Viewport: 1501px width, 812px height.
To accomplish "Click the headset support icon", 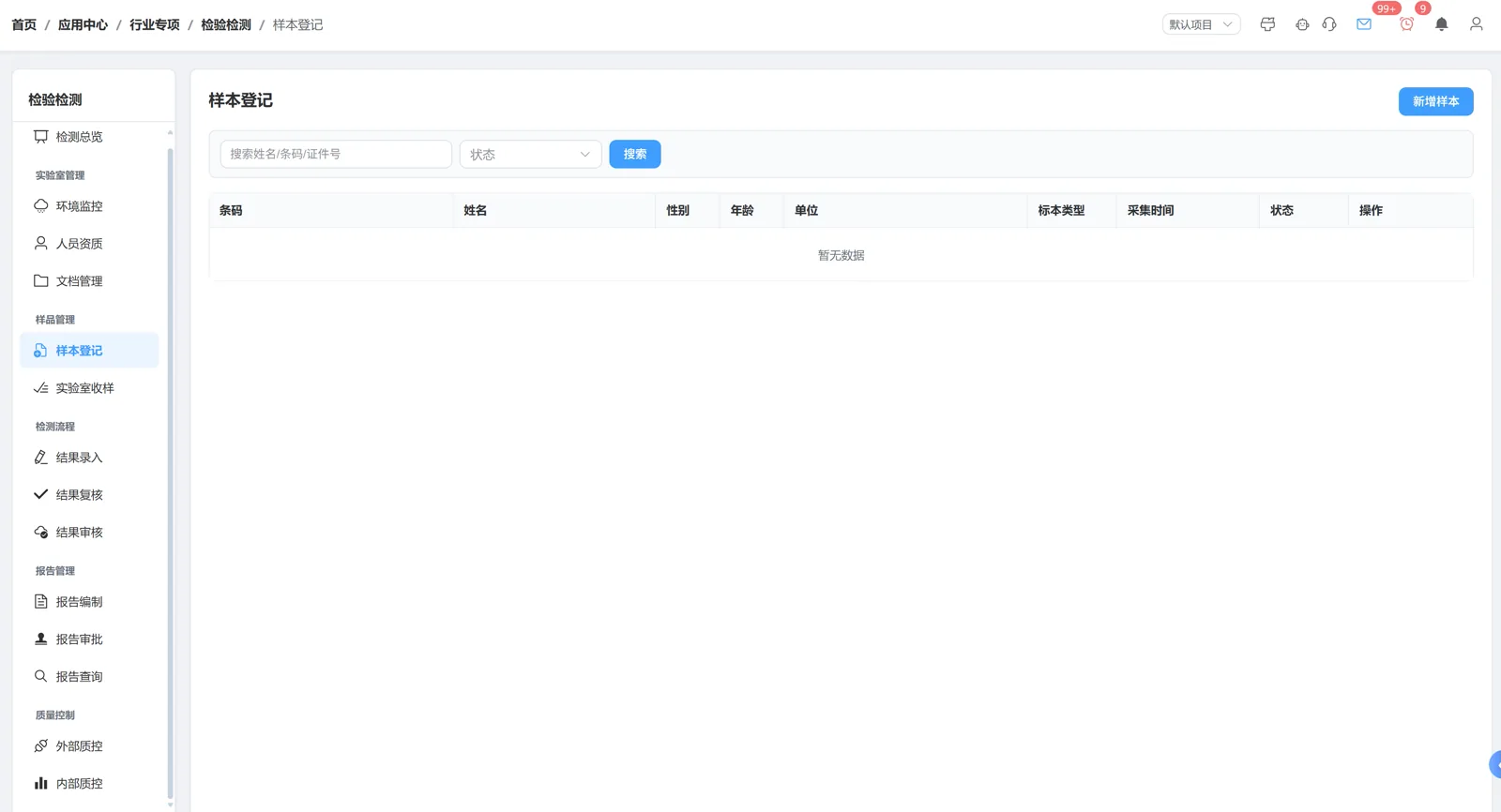I will click(1329, 24).
